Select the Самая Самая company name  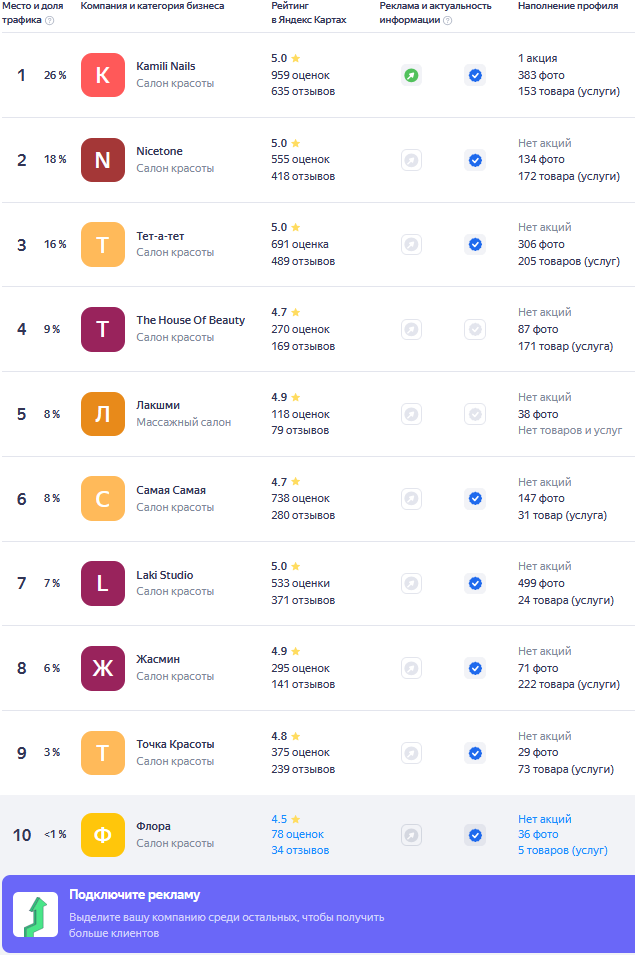(171, 490)
